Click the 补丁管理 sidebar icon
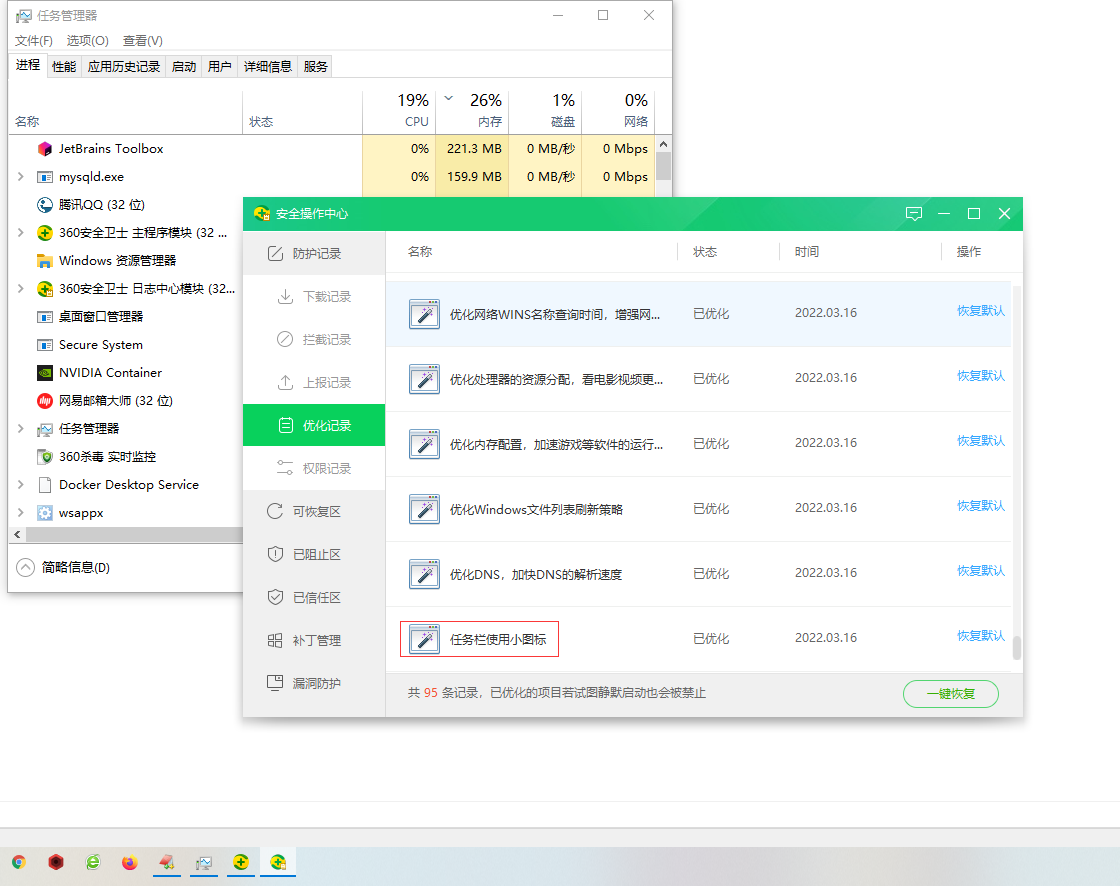Screen dimensions: 1120x886 point(275,641)
